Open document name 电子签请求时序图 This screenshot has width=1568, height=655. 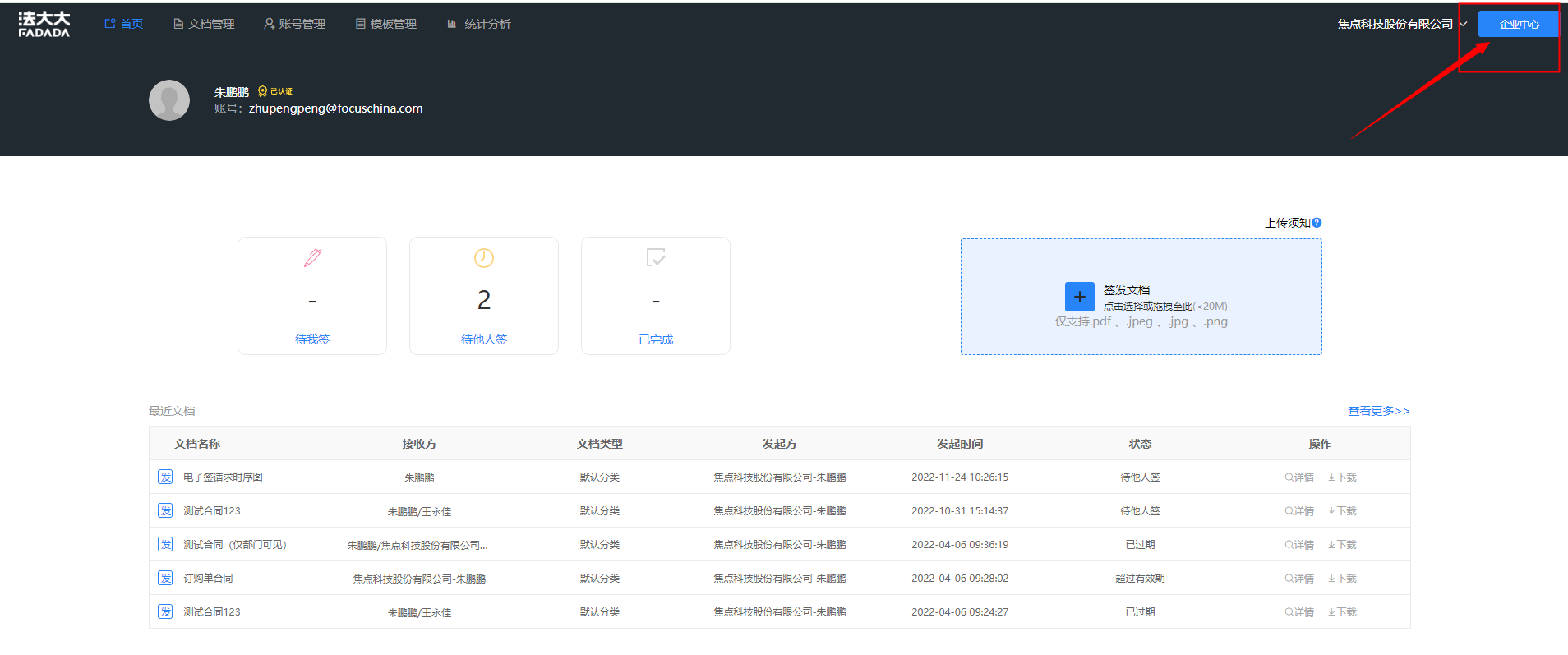[223, 477]
